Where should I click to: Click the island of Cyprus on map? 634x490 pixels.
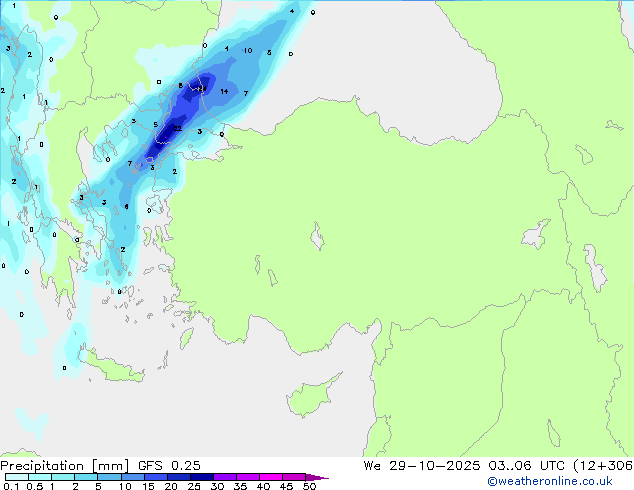pyautogui.click(x=311, y=396)
